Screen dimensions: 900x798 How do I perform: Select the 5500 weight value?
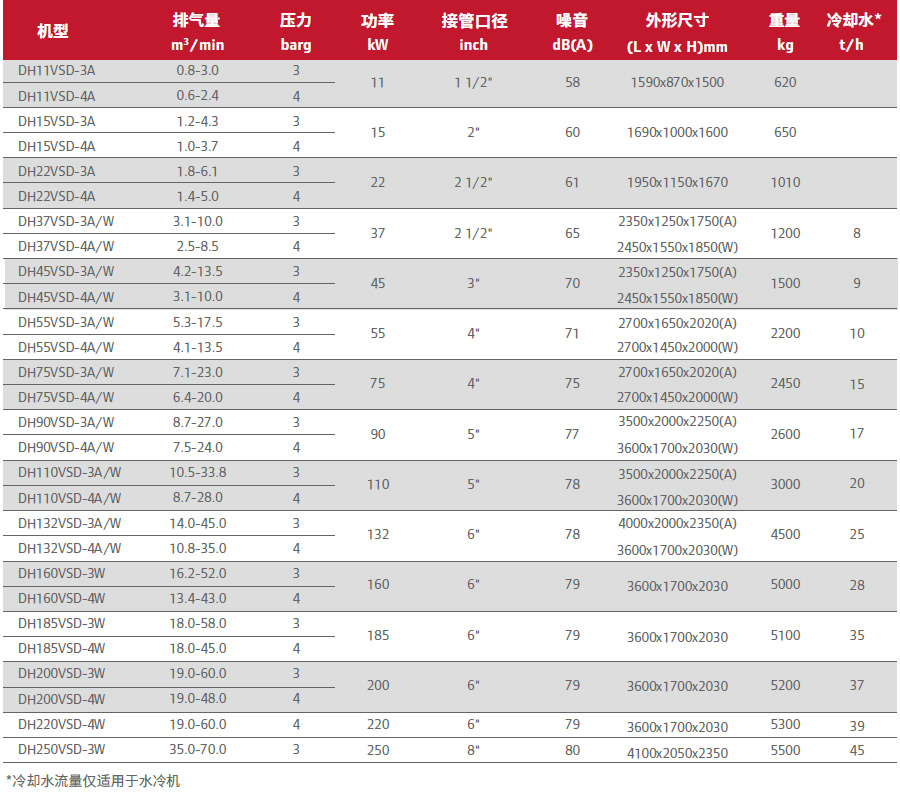(785, 750)
